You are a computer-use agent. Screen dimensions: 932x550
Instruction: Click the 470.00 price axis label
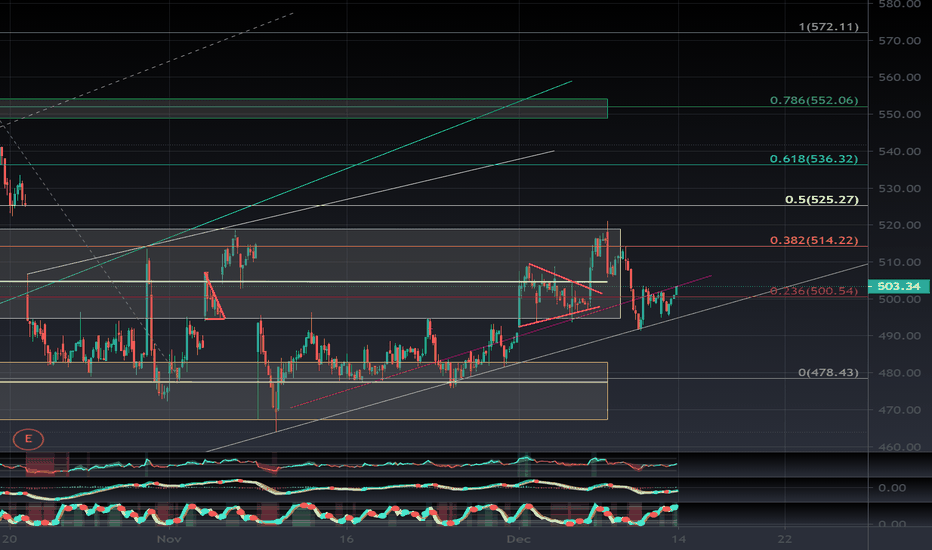899,410
